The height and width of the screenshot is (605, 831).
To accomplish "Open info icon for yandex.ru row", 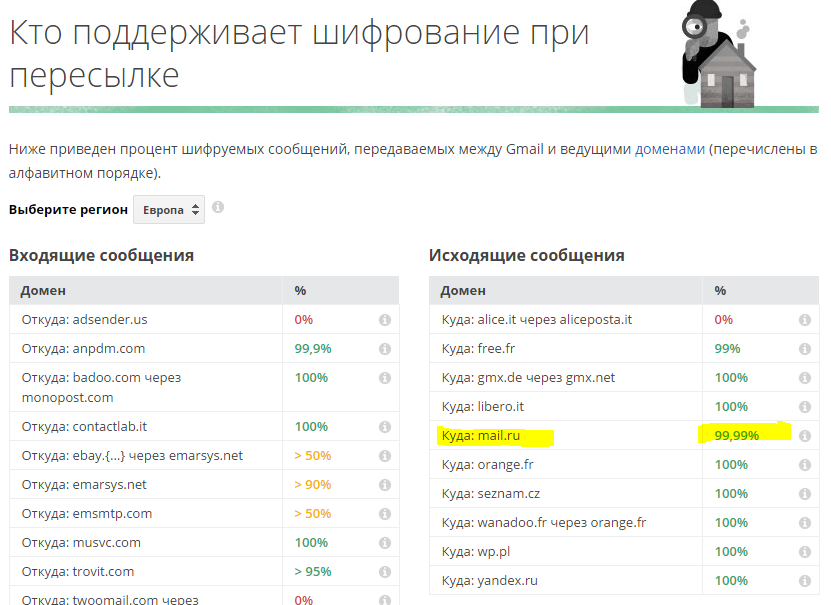I will 805,581.
